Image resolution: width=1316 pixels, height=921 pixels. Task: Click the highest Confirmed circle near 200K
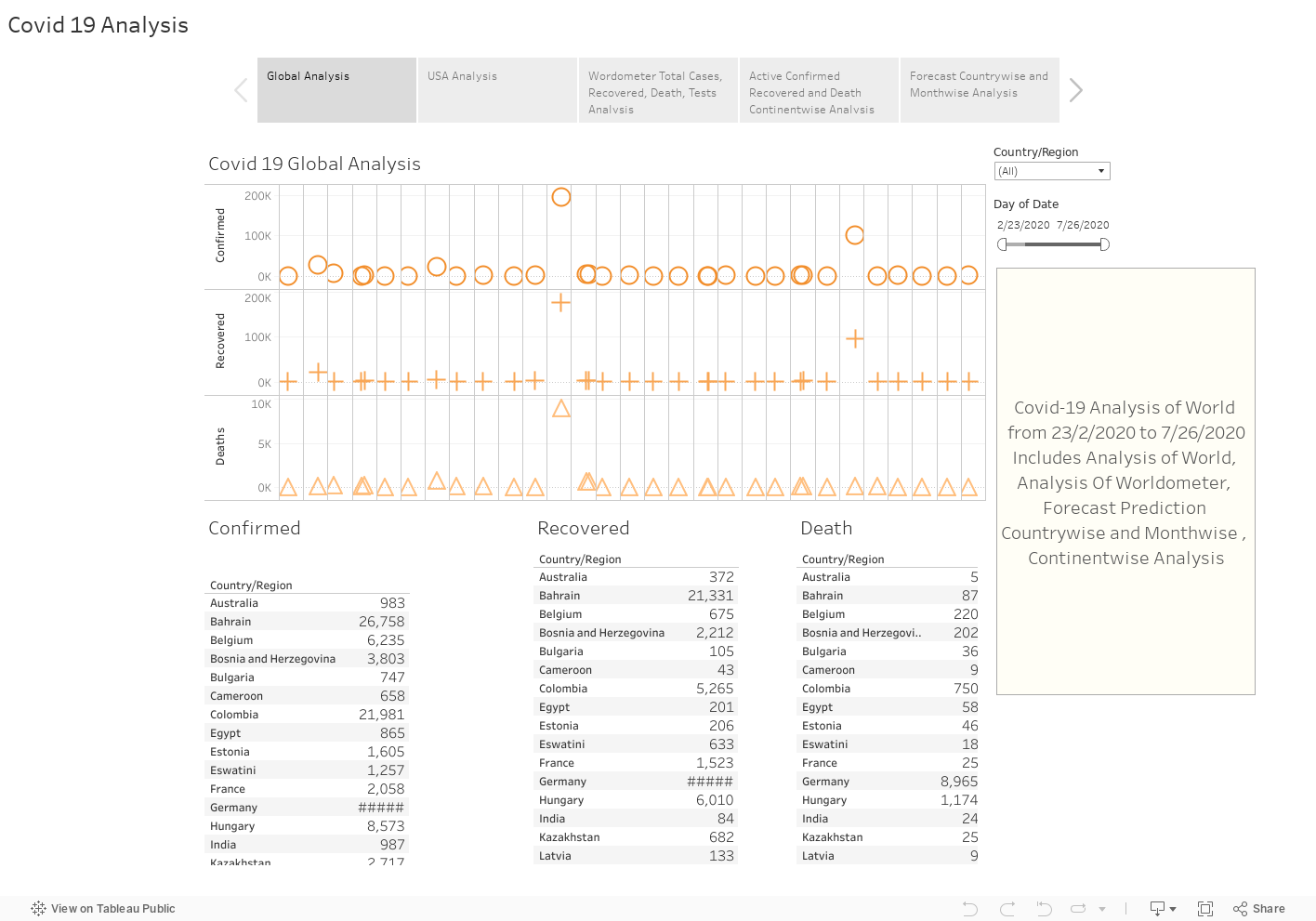click(561, 197)
